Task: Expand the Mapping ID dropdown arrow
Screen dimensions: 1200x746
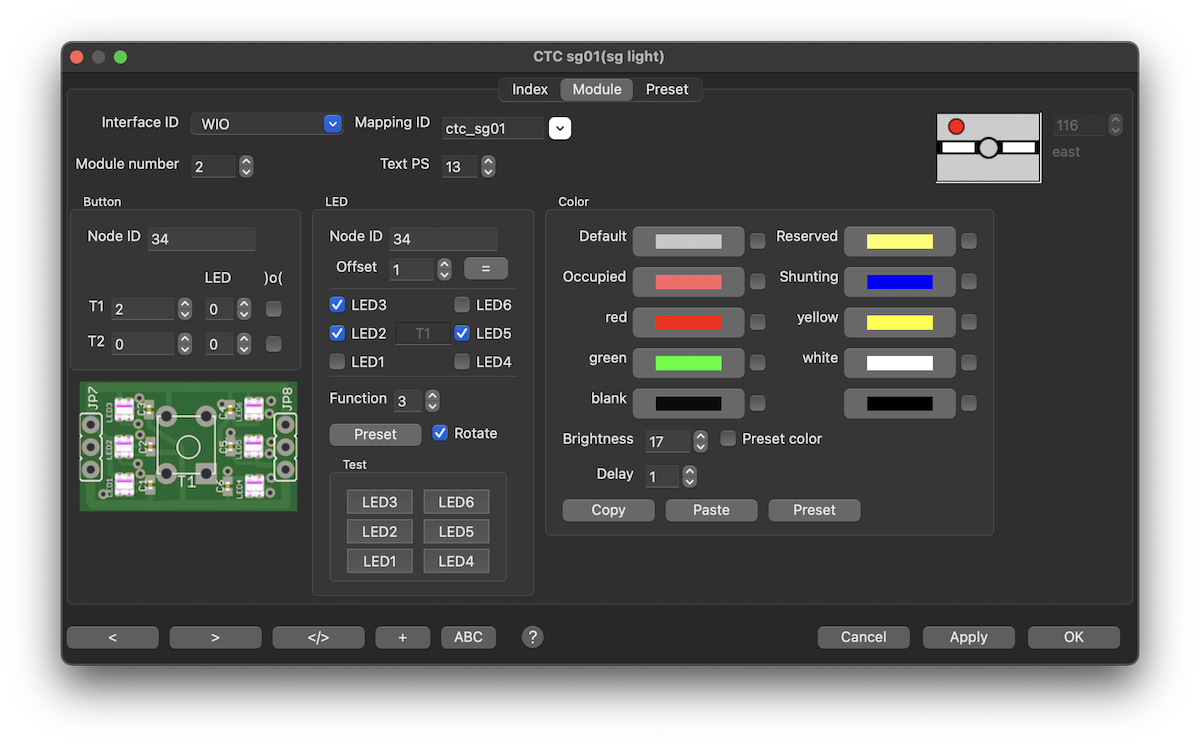Action: pyautogui.click(x=560, y=128)
